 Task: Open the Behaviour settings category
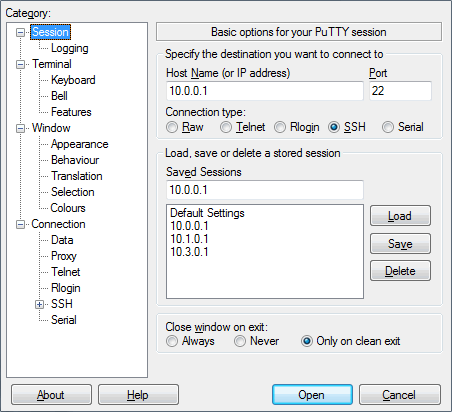tap(75, 160)
